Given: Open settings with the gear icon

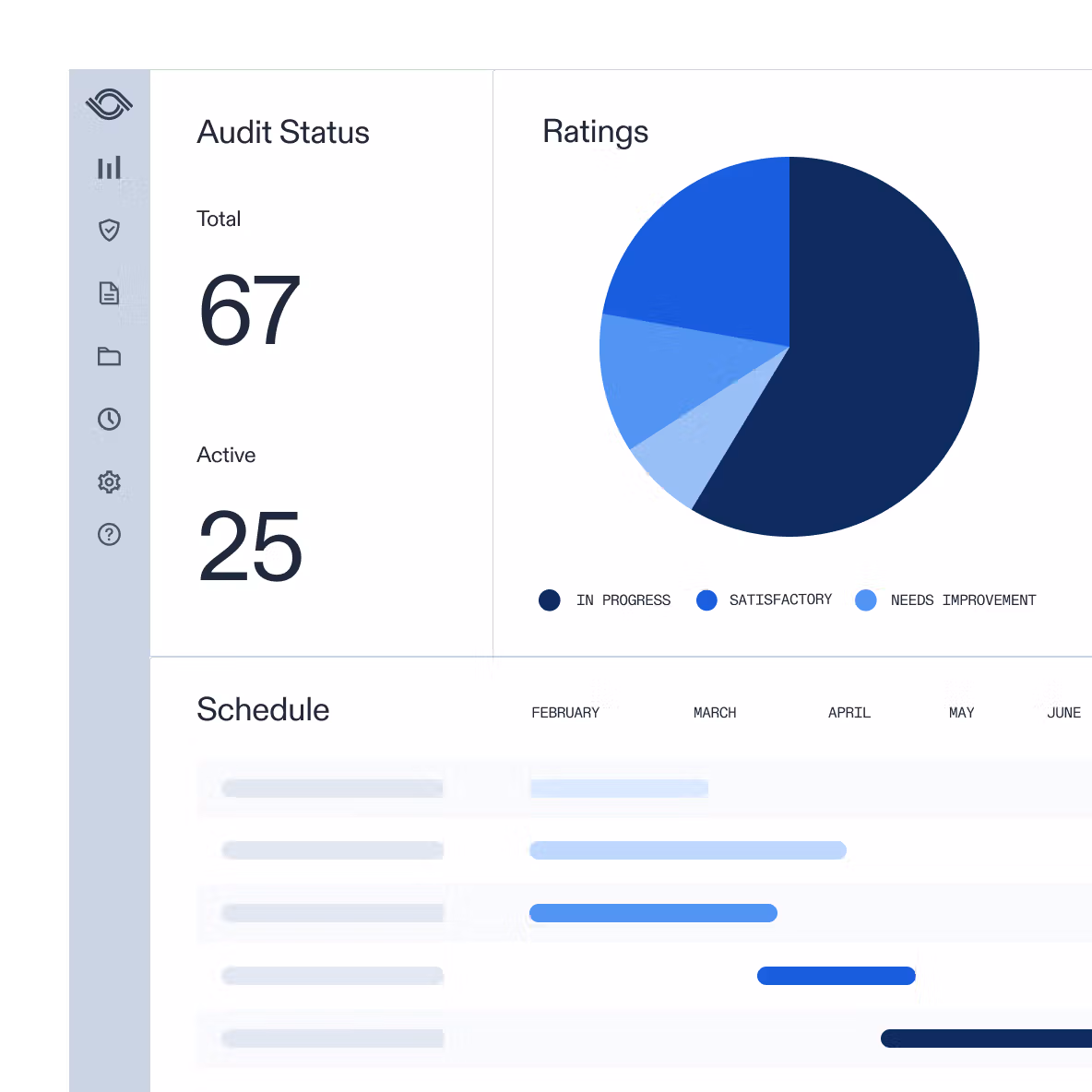Looking at the screenshot, I should [x=110, y=482].
